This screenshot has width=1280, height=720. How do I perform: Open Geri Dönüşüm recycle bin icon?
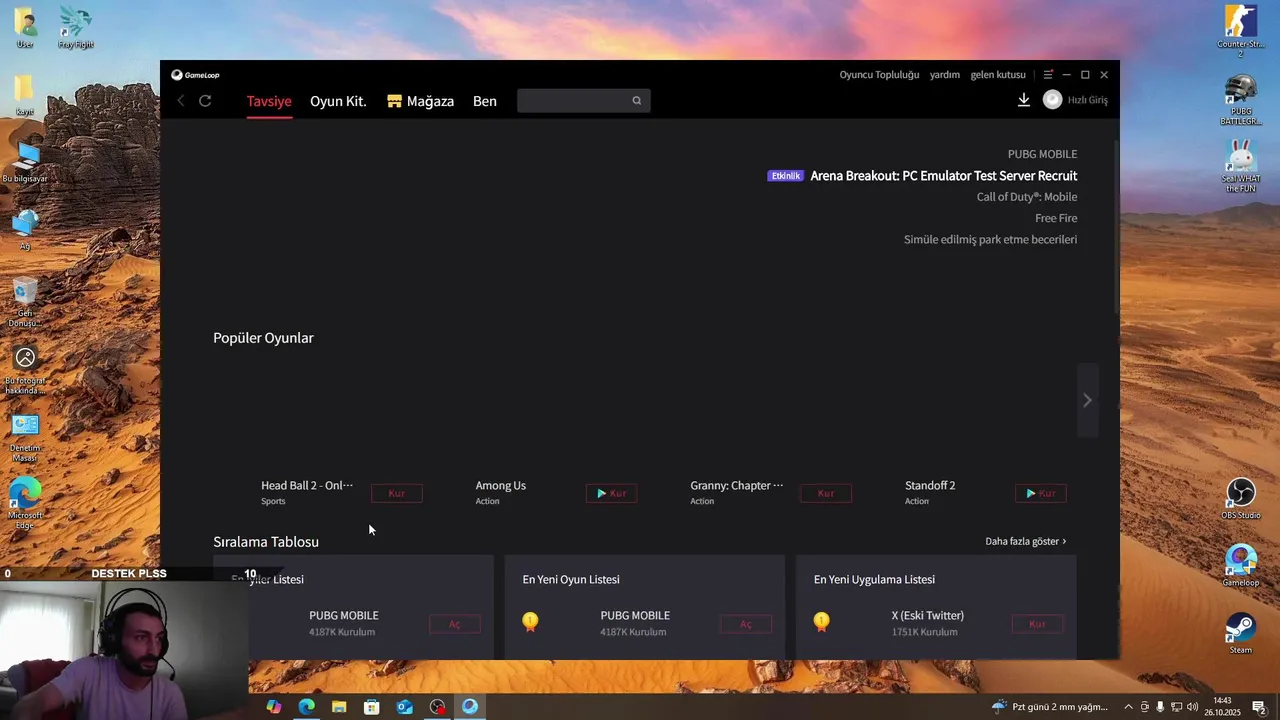pyautogui.click(x=25, y=302)
